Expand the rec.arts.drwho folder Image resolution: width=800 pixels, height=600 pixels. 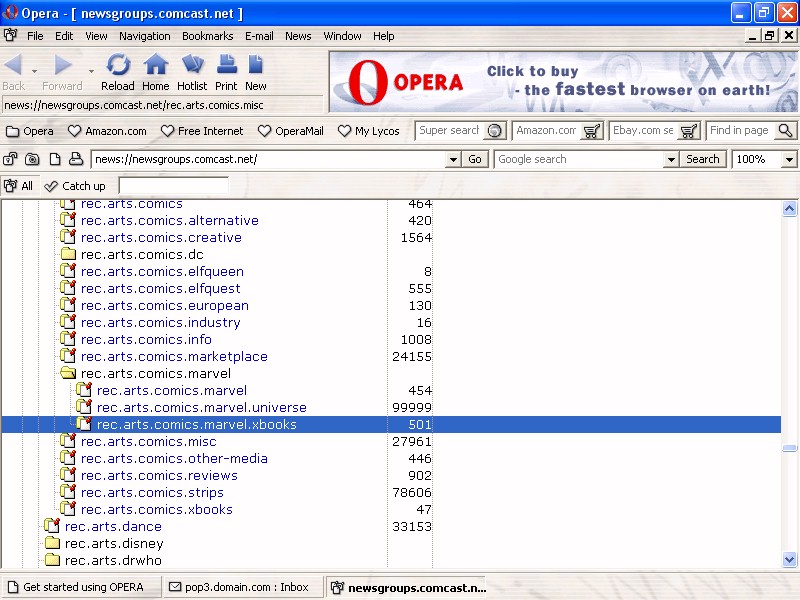click(52, 560)
